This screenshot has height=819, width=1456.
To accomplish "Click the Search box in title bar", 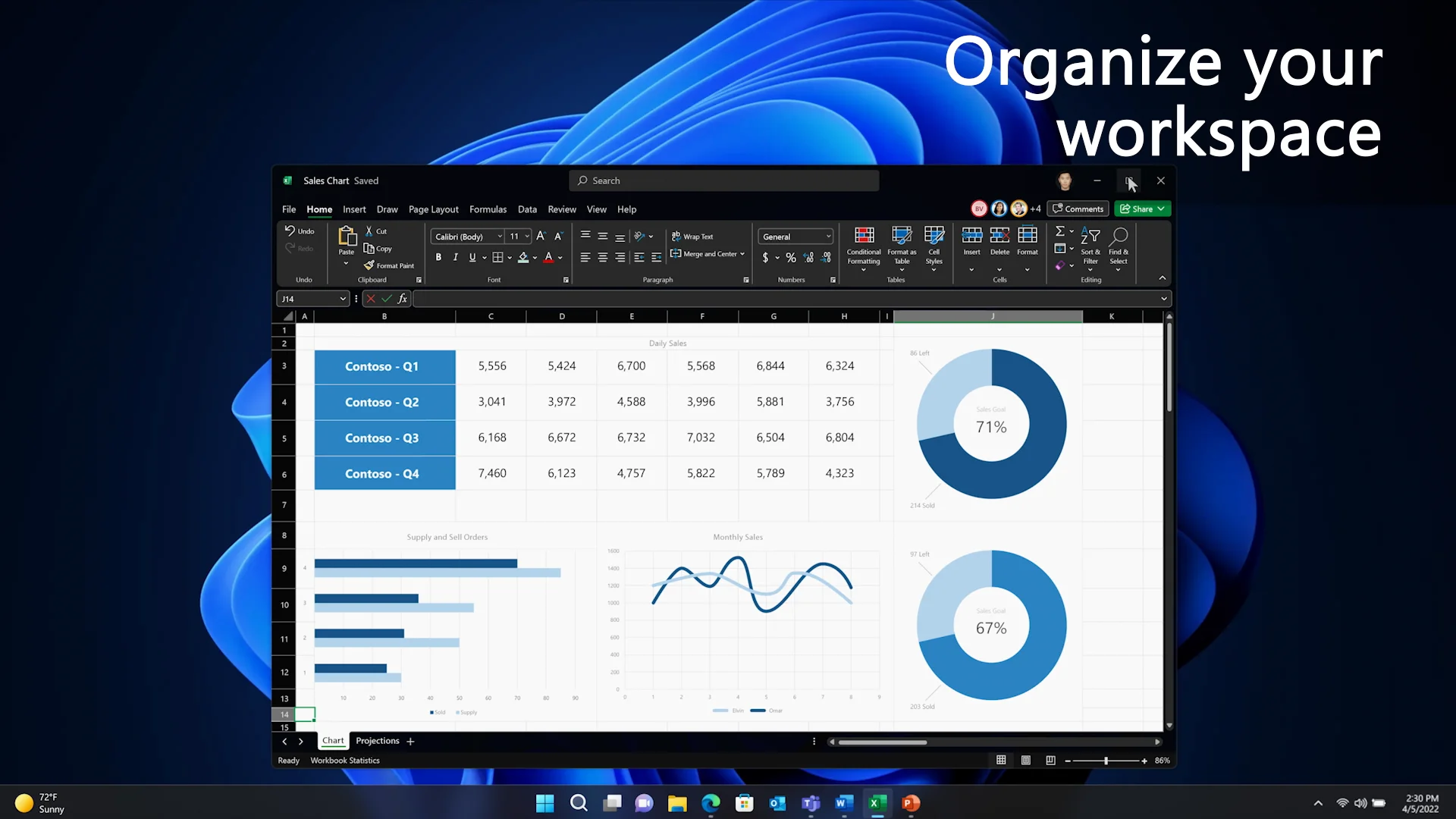I will [723, 180].
